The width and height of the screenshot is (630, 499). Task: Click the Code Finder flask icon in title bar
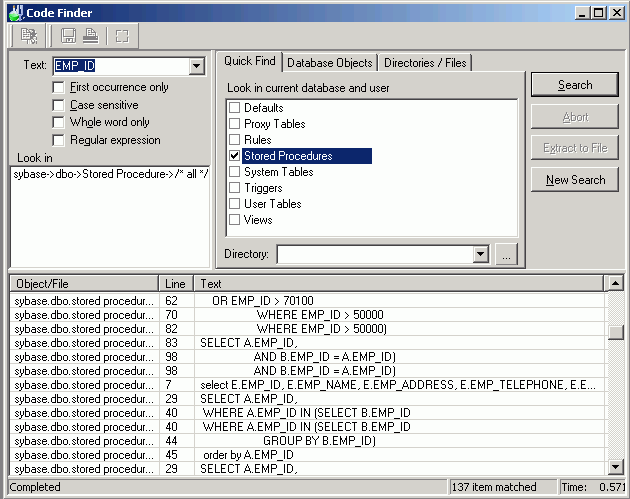[x=15, y=13]
